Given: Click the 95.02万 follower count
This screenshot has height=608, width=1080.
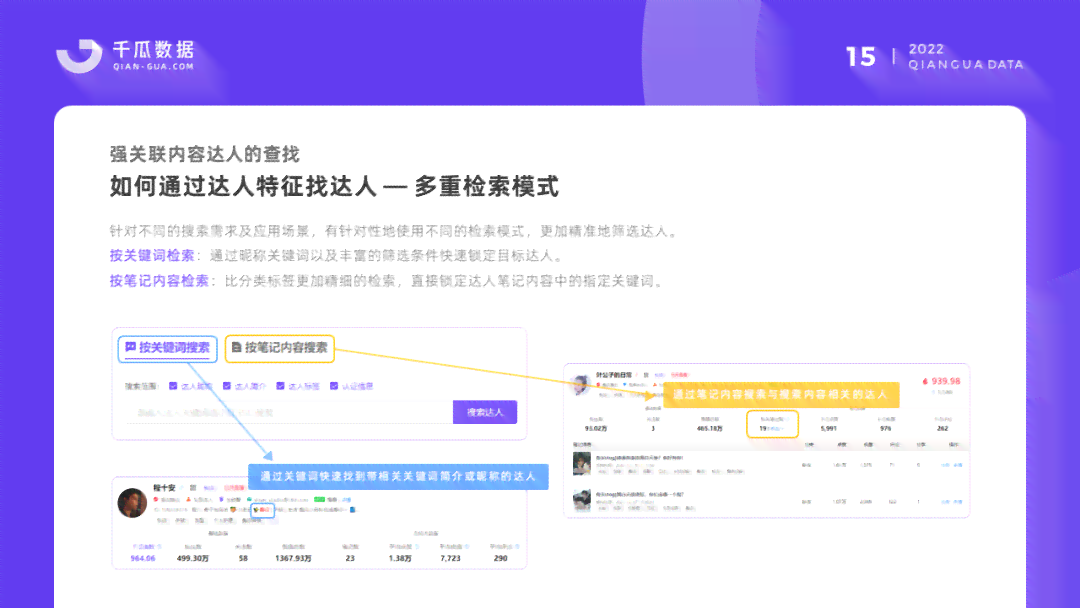Looking at the screenshot, I should pos(596,428).
